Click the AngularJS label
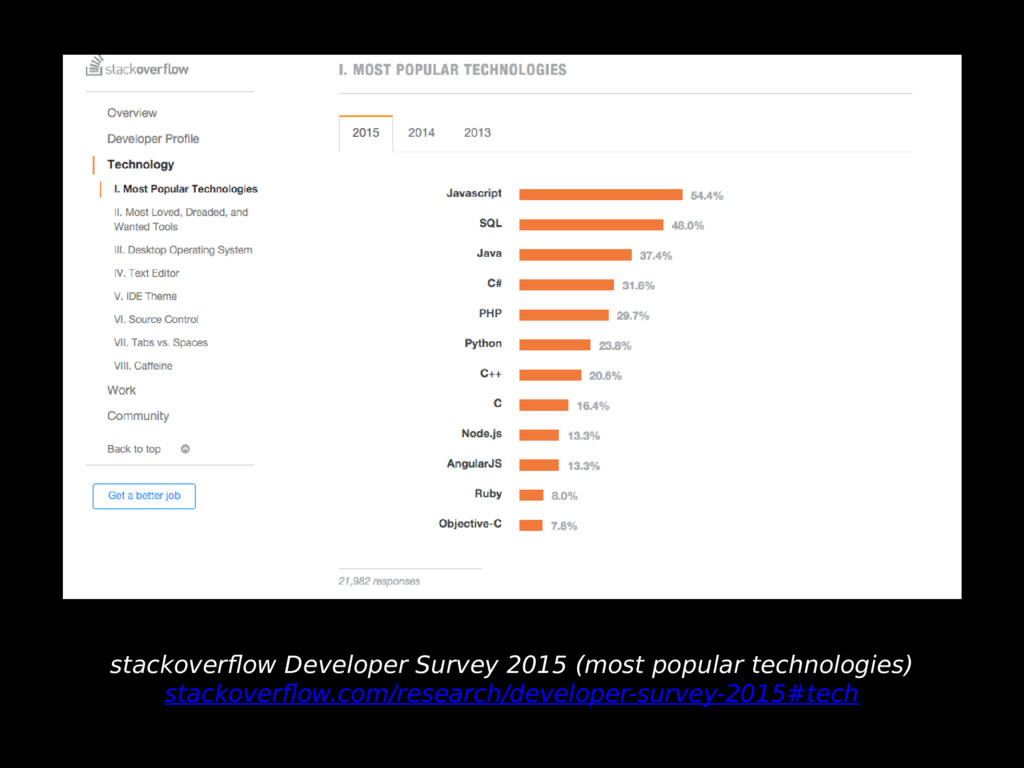Image resolution: width=1024 pixels, height=768 pixels. point(474,464)
